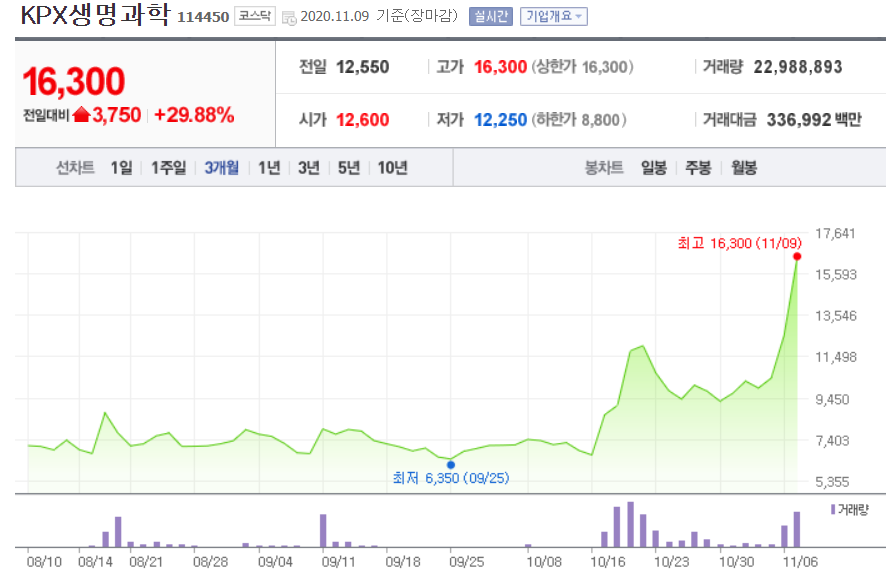The height and width of the screenshot is (586, 886).
Task: Open the 주봉 weekly candle chart
Action: [x=698, y=168]
